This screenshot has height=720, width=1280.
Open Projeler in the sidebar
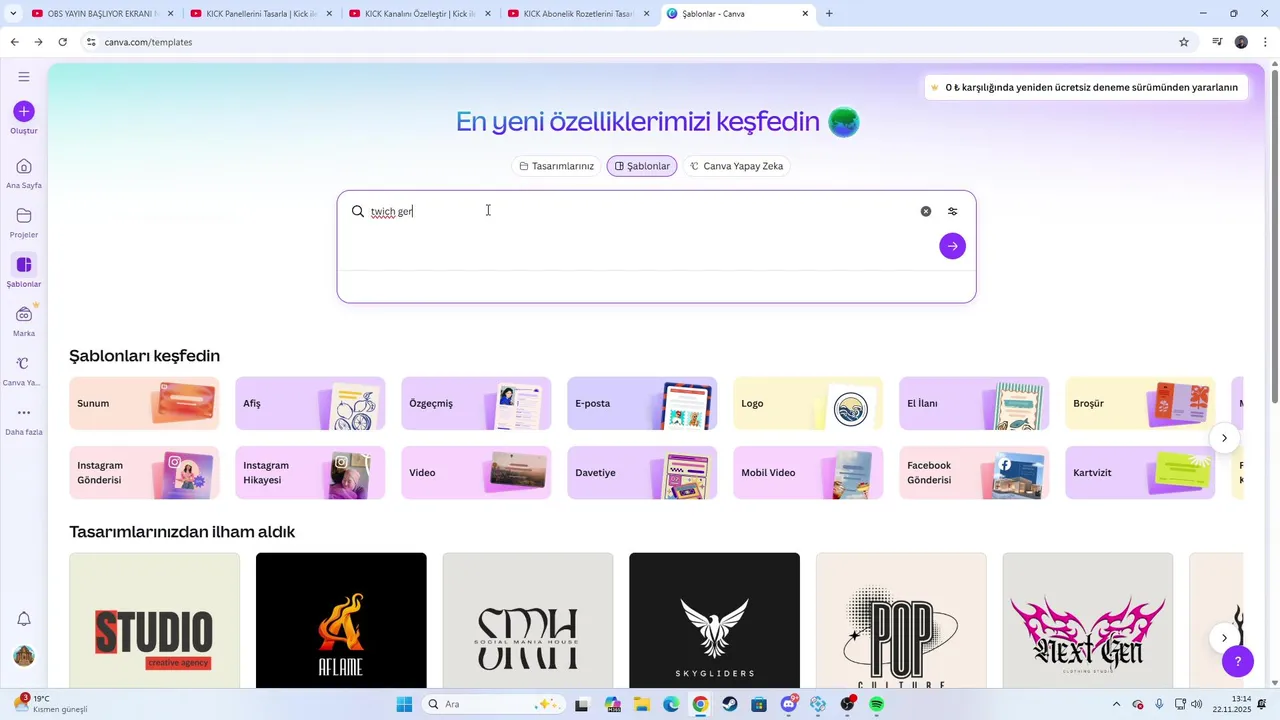pyautogui.click(x=24, y=222)
